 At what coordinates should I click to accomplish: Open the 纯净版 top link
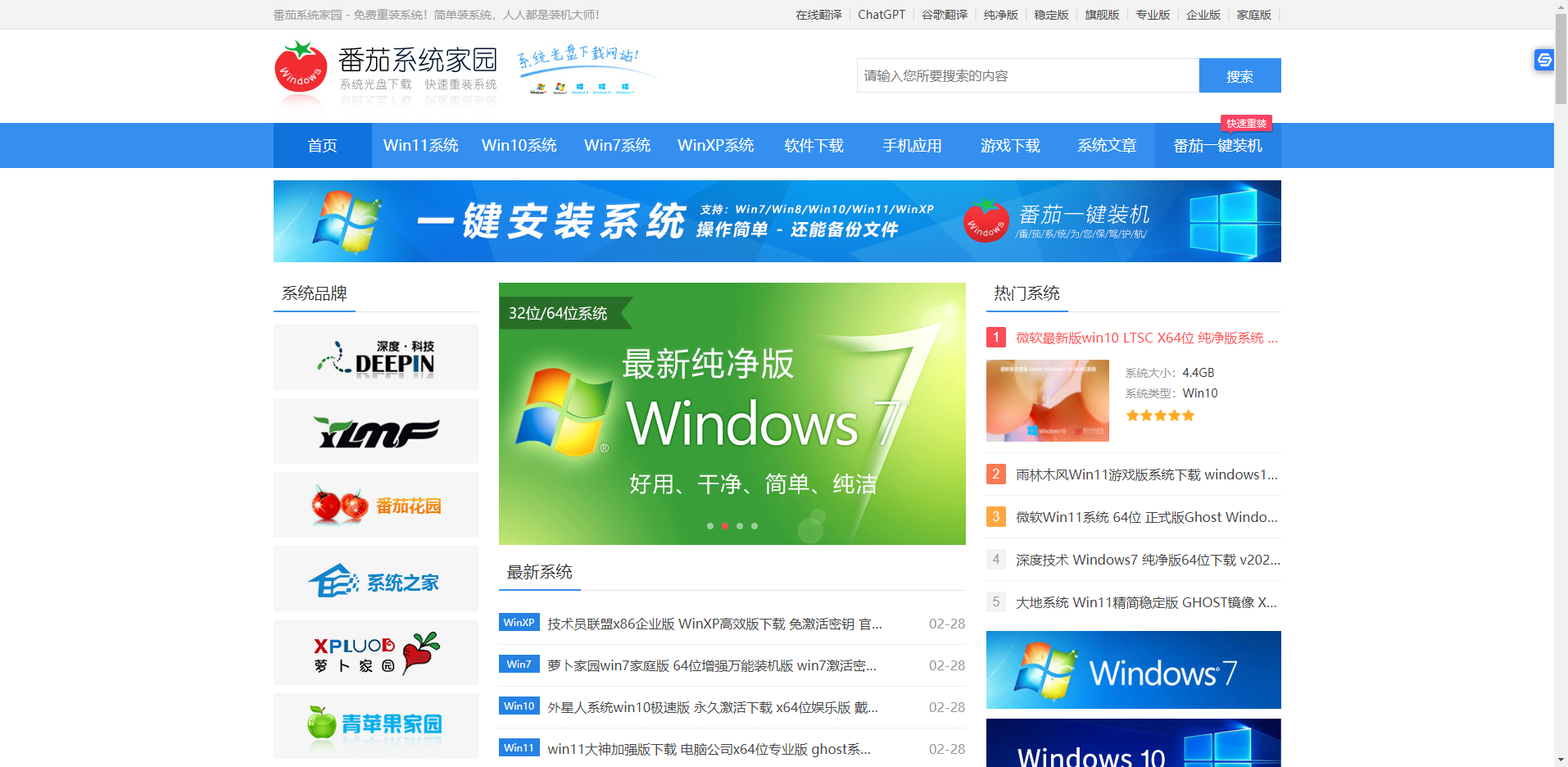point(1001,15)
